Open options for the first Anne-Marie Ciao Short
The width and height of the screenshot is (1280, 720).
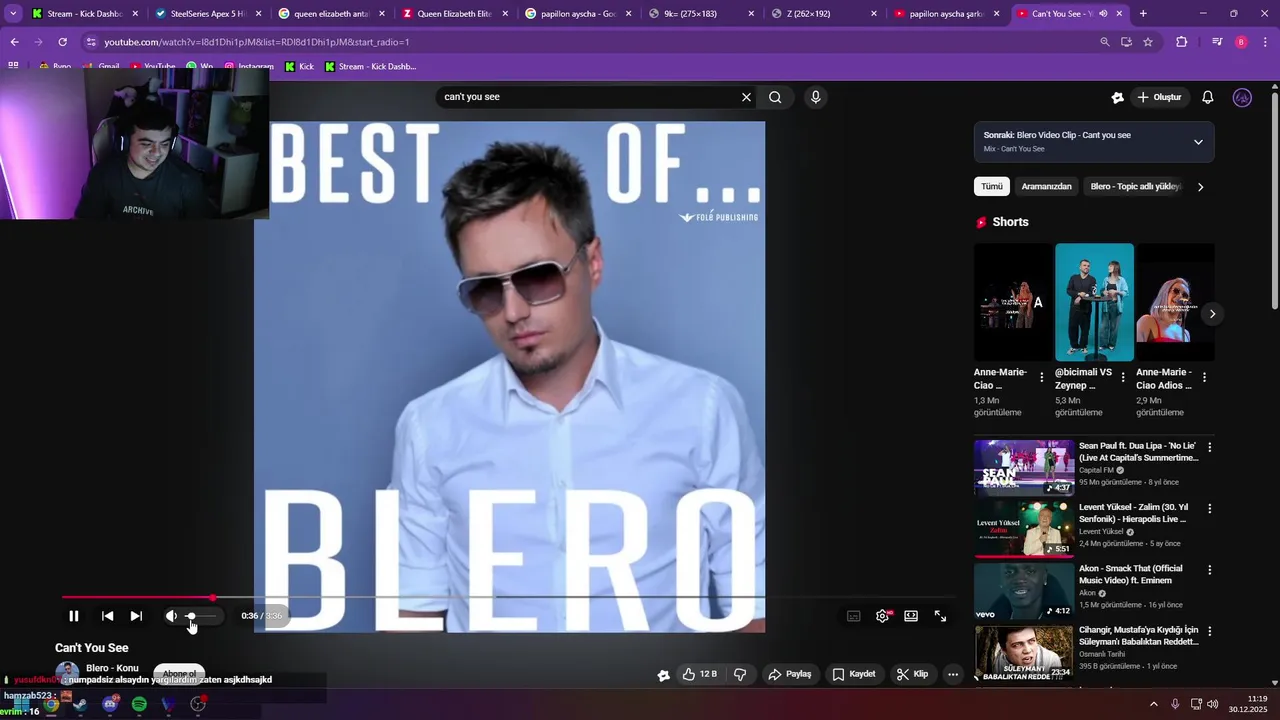point(1042,377)
